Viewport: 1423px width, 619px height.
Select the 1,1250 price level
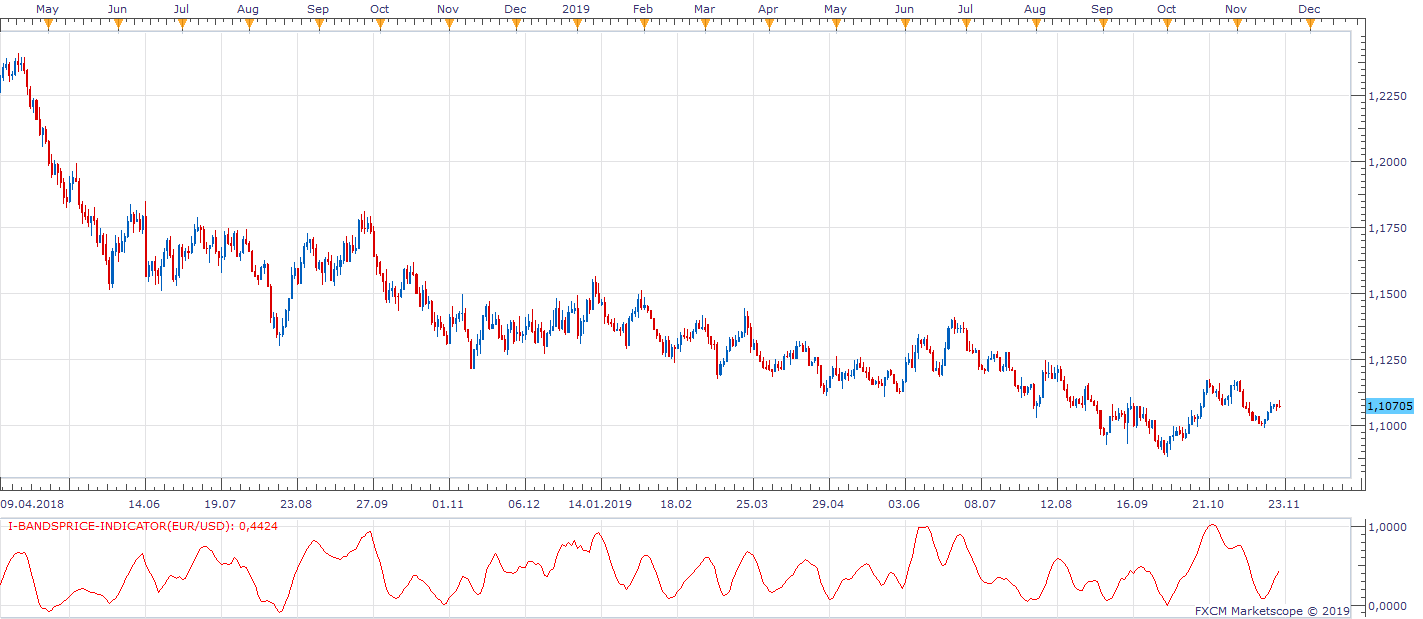click(1386, 360)
